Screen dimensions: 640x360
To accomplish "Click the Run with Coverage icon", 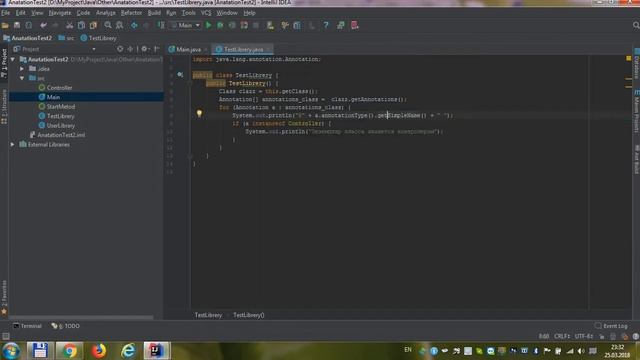I will pos(232,25).
